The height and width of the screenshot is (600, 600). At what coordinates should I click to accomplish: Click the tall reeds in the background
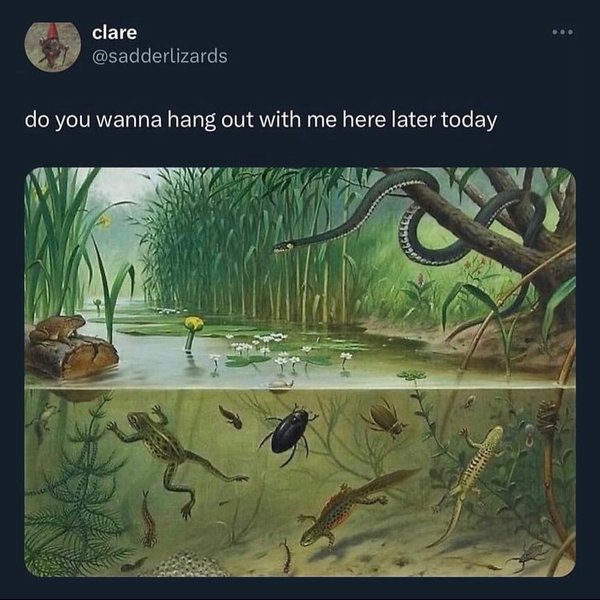pyautogui.click(x=245, y=245)
